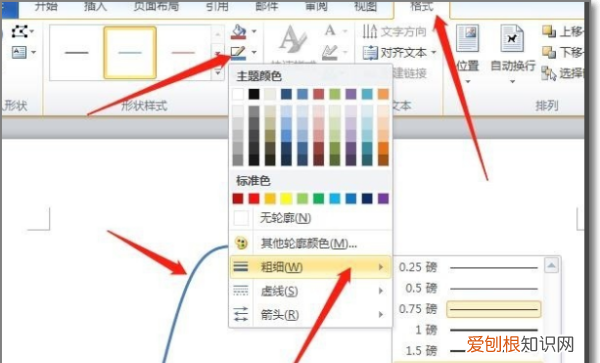Open 其他轮廓颜色(M) more colors option
This screenshot has height=363, width=600.
(311, 243)
